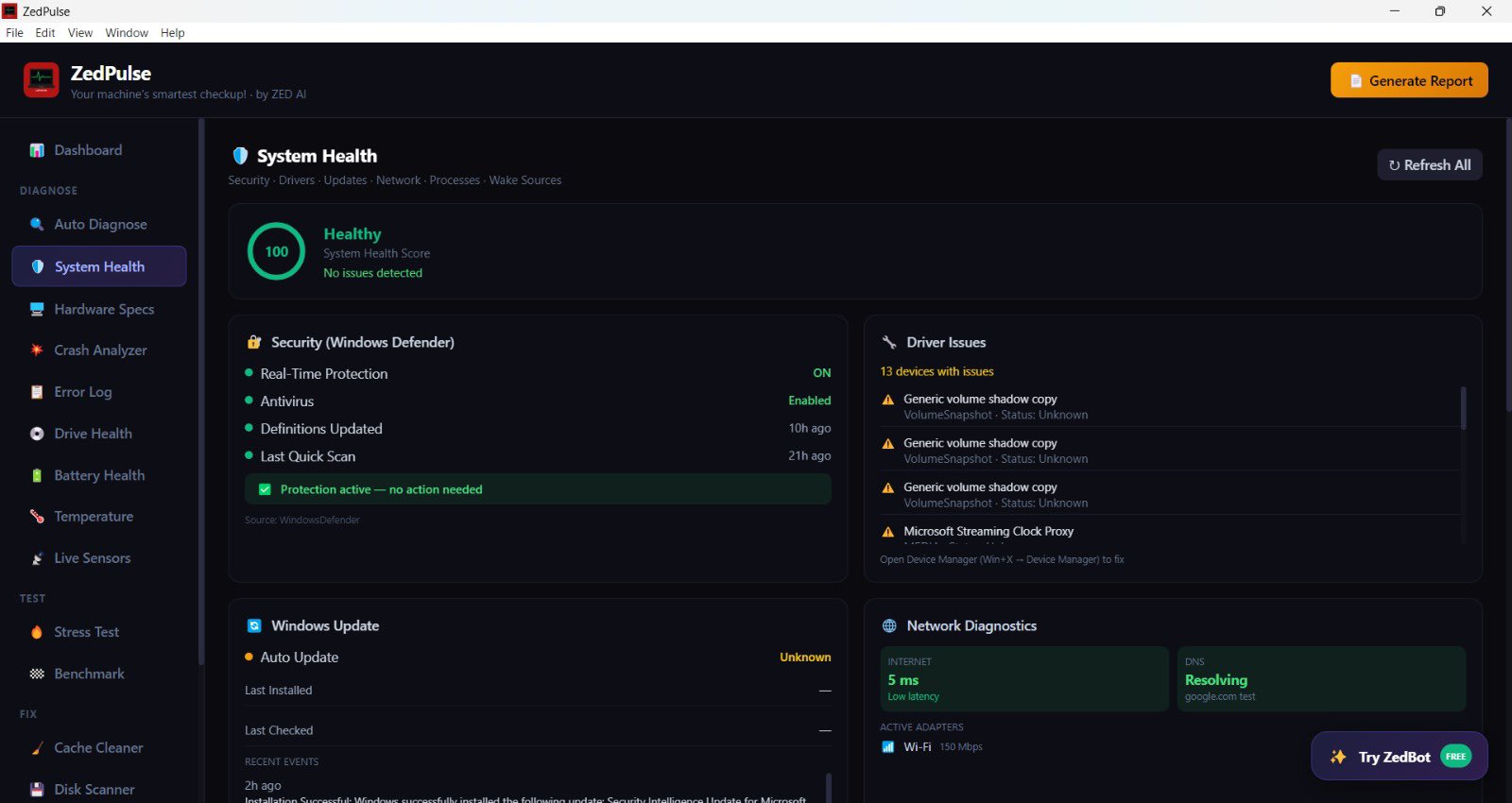The image size is (1512, 803).
Task: Click the "Open Device Manager" hint text
Action: pyautogui.click(x=1002, y=559)
